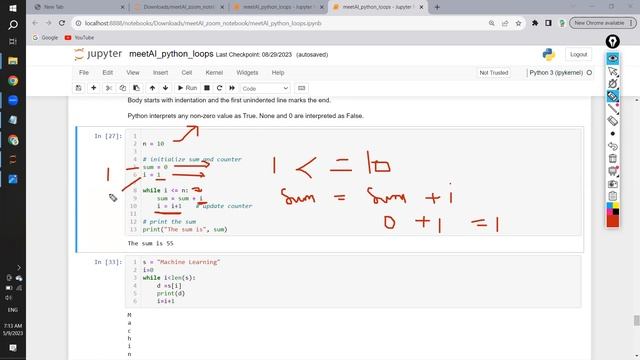Open a new browser tab with plus
The width and height of the screenshot is (640, 360).
[x=437, y=7]
